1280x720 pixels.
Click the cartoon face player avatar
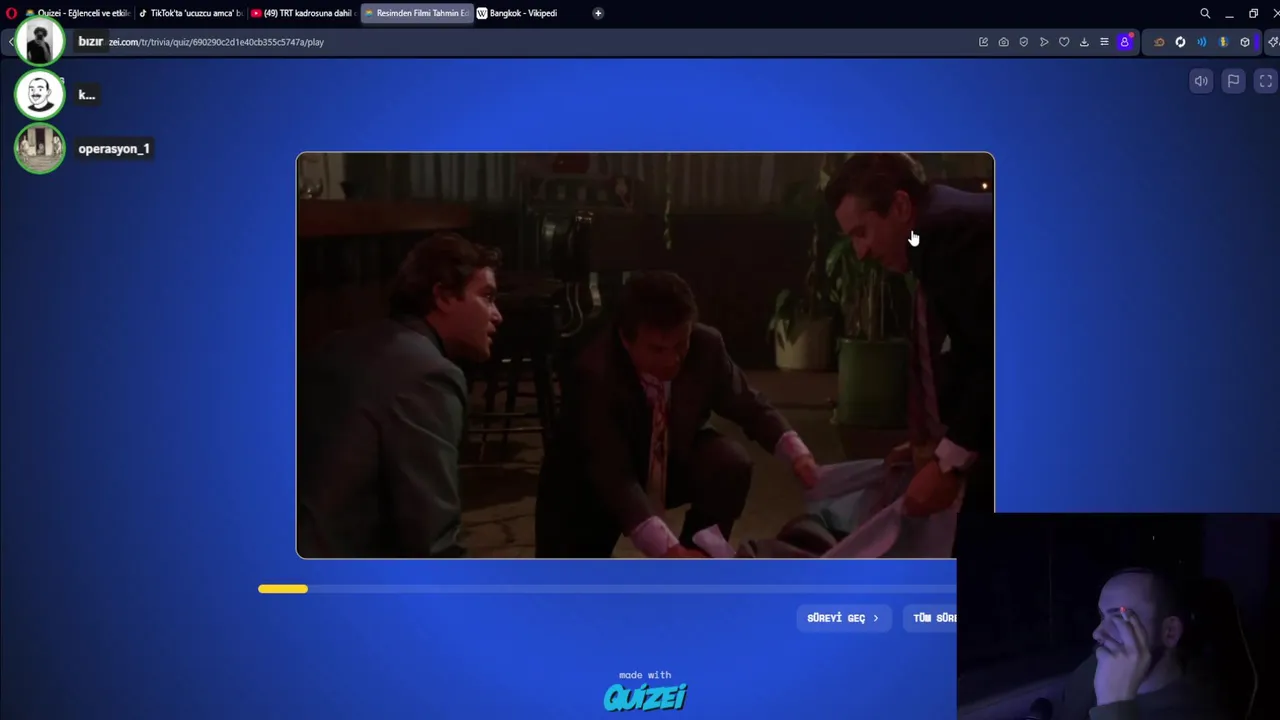click(x=40, y=95)
